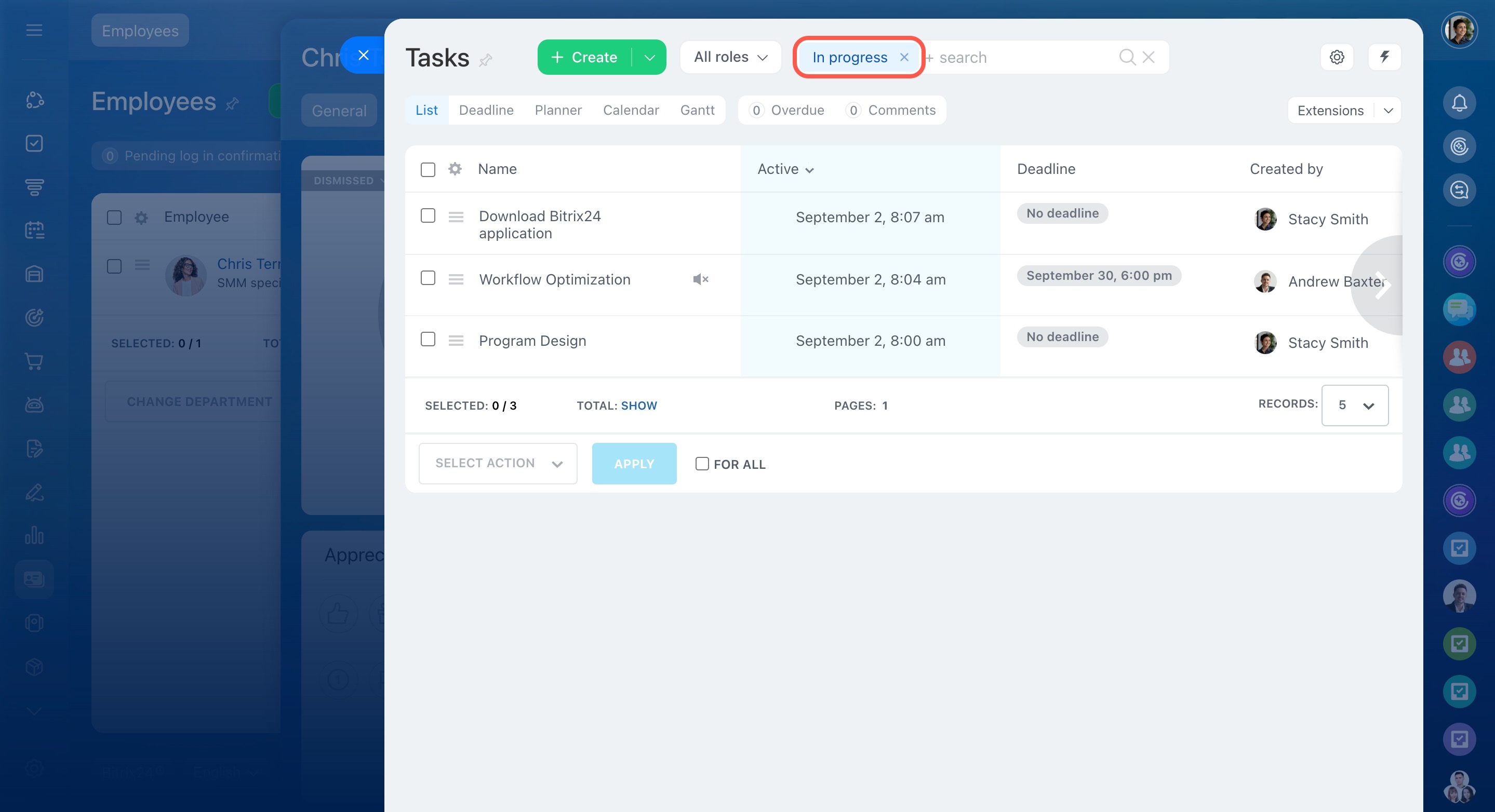Click the column settings gear beside Name
The width and height of the screenshot is (1495, 812).
coord(455,169)
